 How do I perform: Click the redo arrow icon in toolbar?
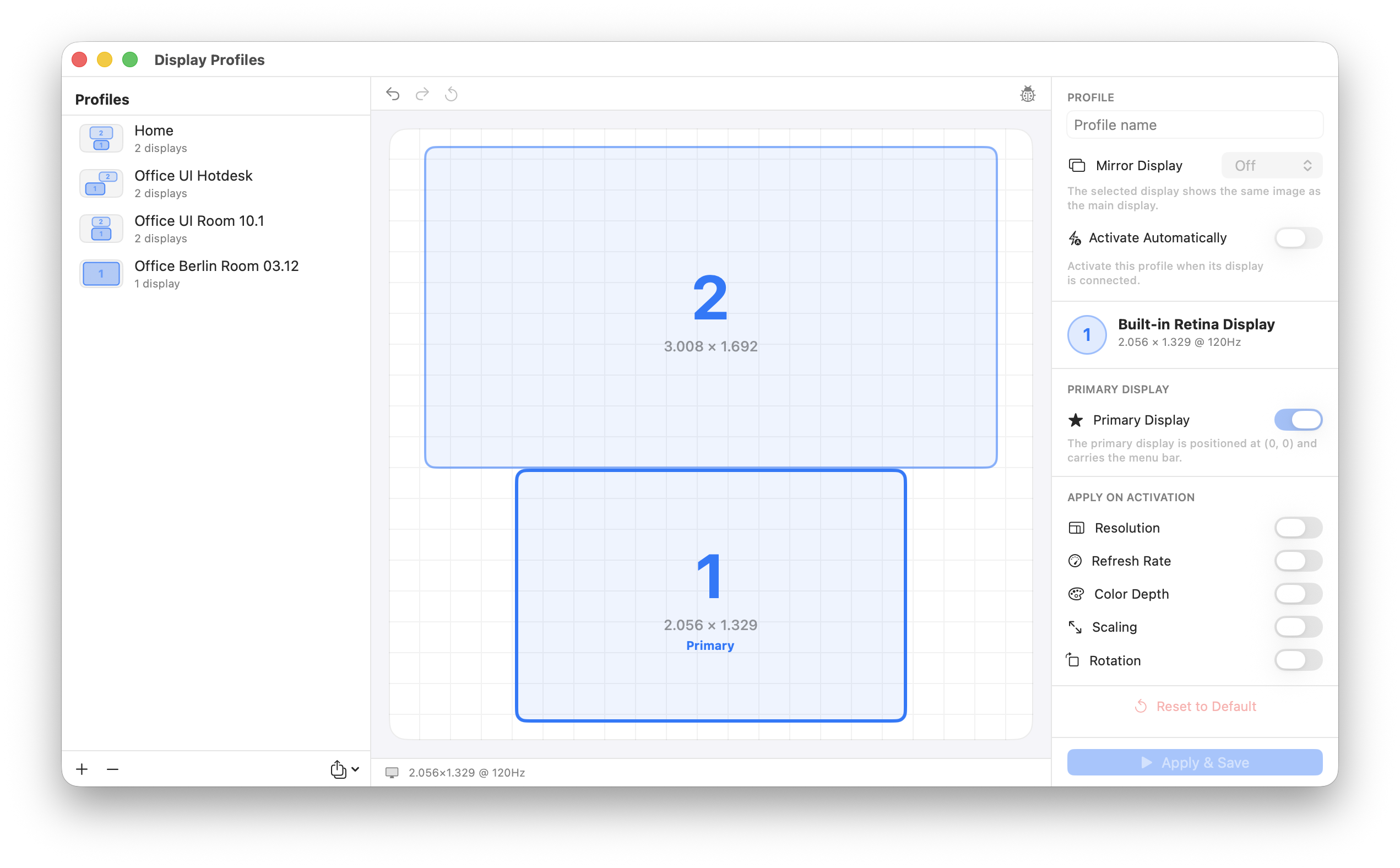pyautogui.click(x=422, y=94)
